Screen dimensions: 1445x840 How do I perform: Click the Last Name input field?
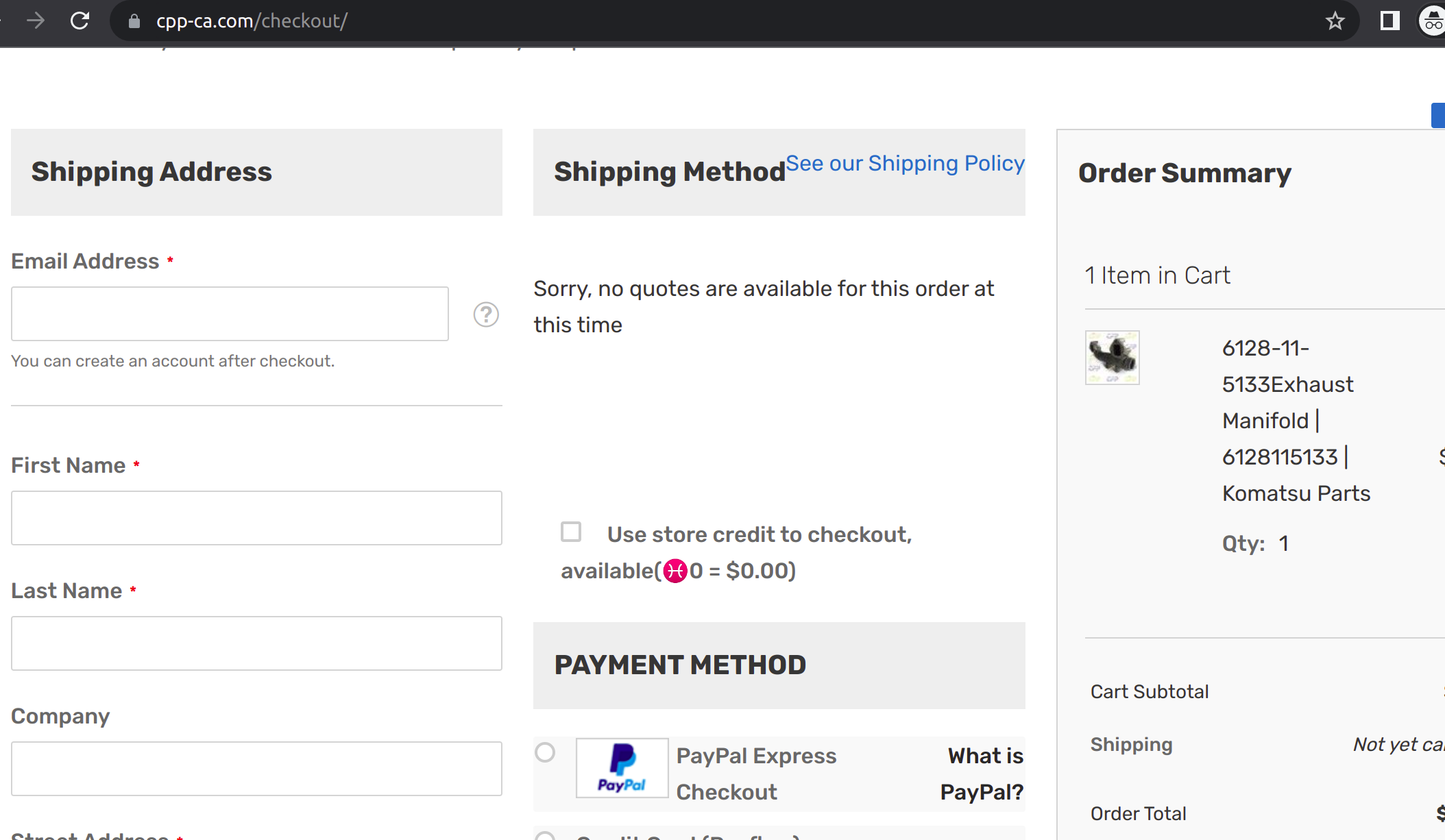coord(256,643)
